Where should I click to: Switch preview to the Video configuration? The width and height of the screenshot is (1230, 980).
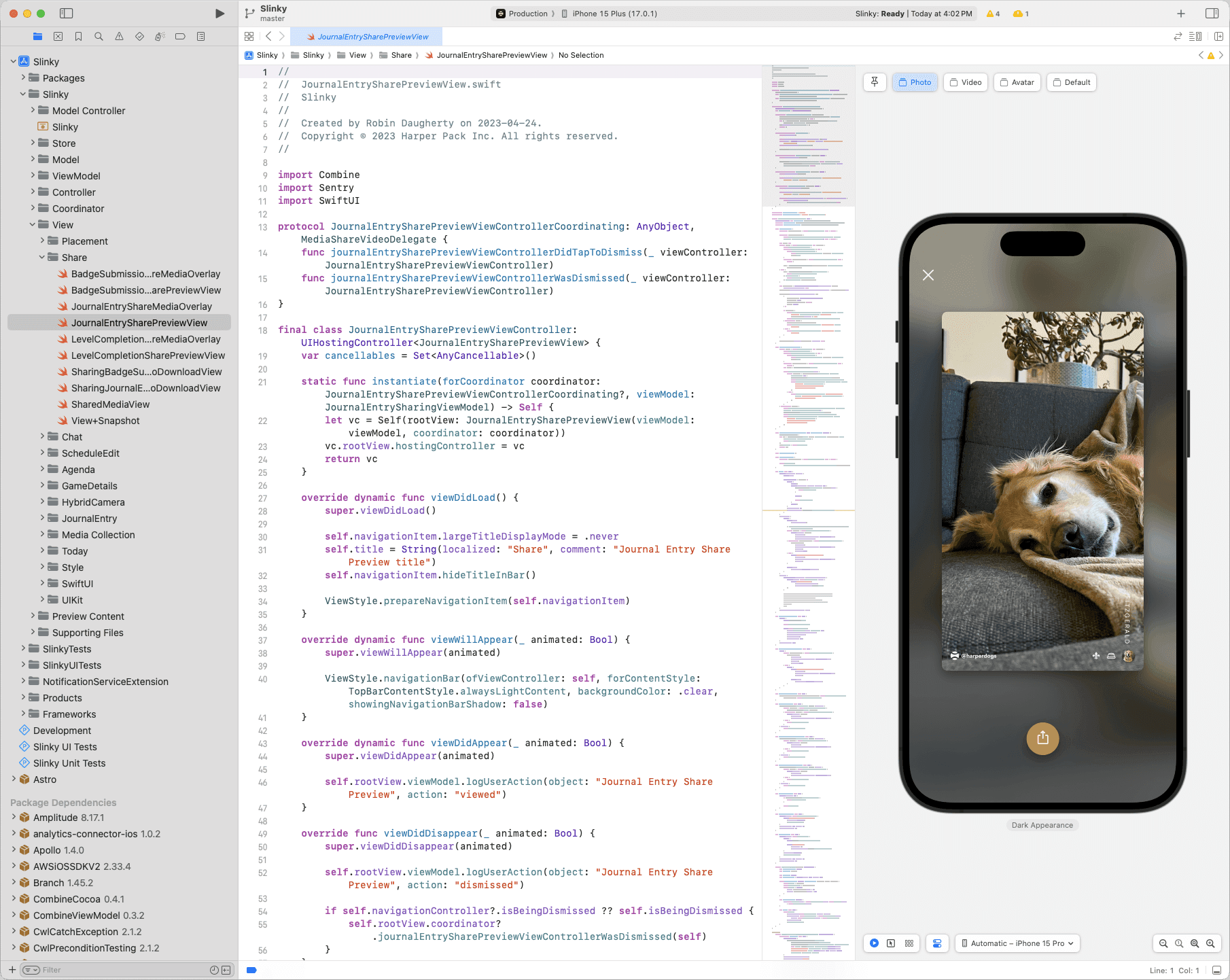(965, 82)
